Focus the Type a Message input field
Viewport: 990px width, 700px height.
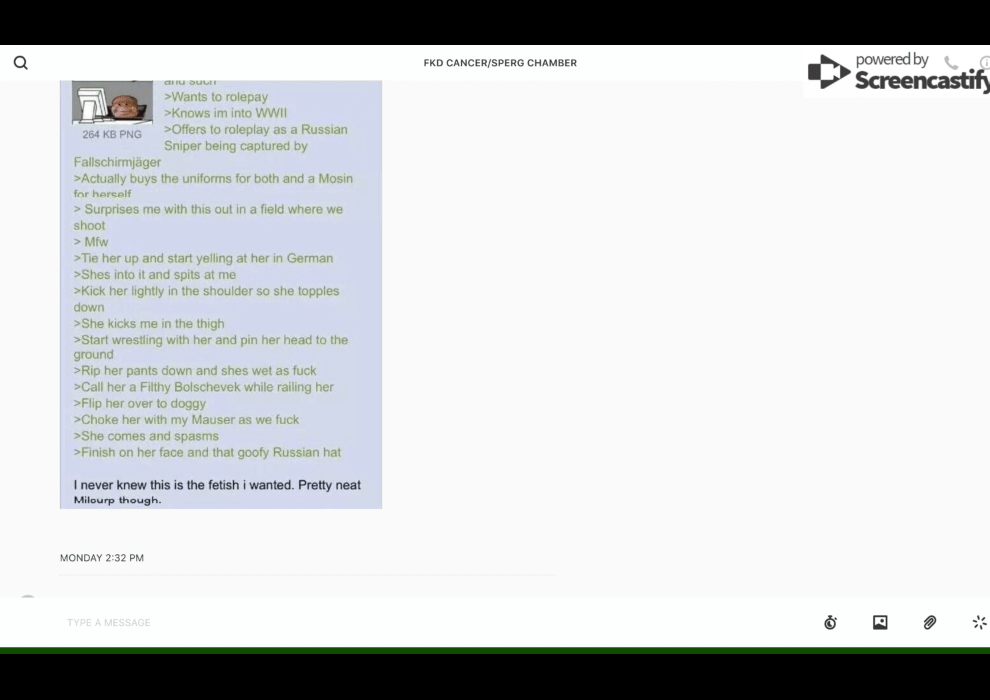400,623
